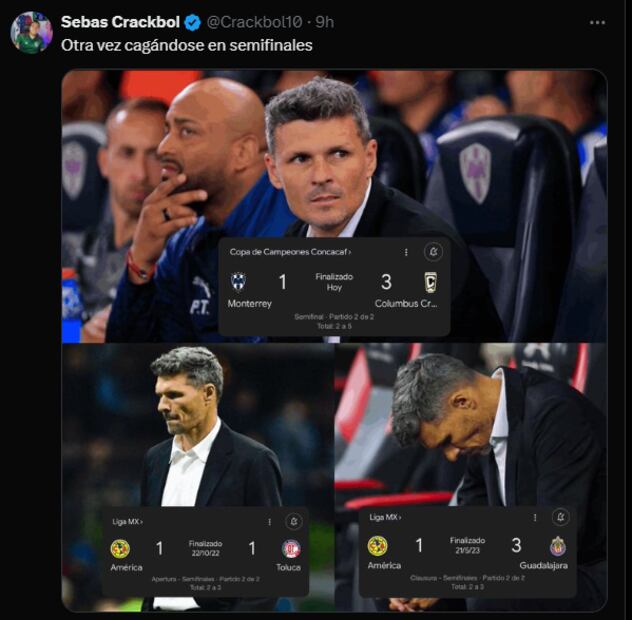The width and height of the screenshot is (632, 620).
Task: Toggle notification bell on América-Guadalajara card
Action: (560, 517)
